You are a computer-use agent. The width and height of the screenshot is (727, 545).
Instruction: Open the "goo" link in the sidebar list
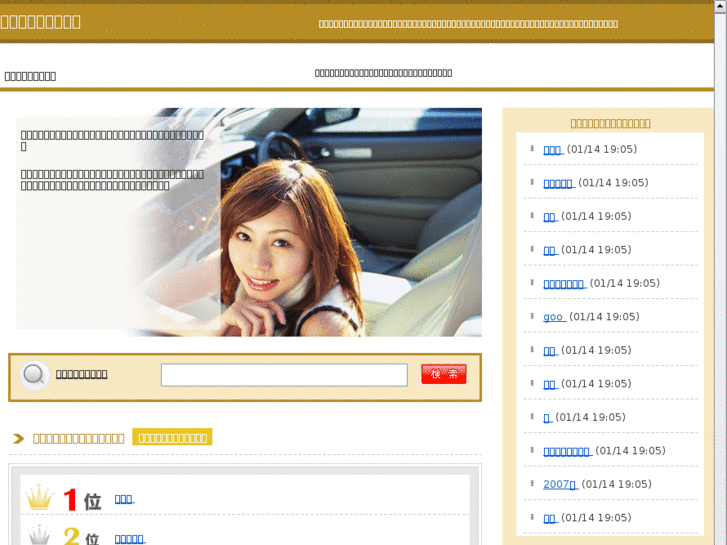tap(554, 317)
